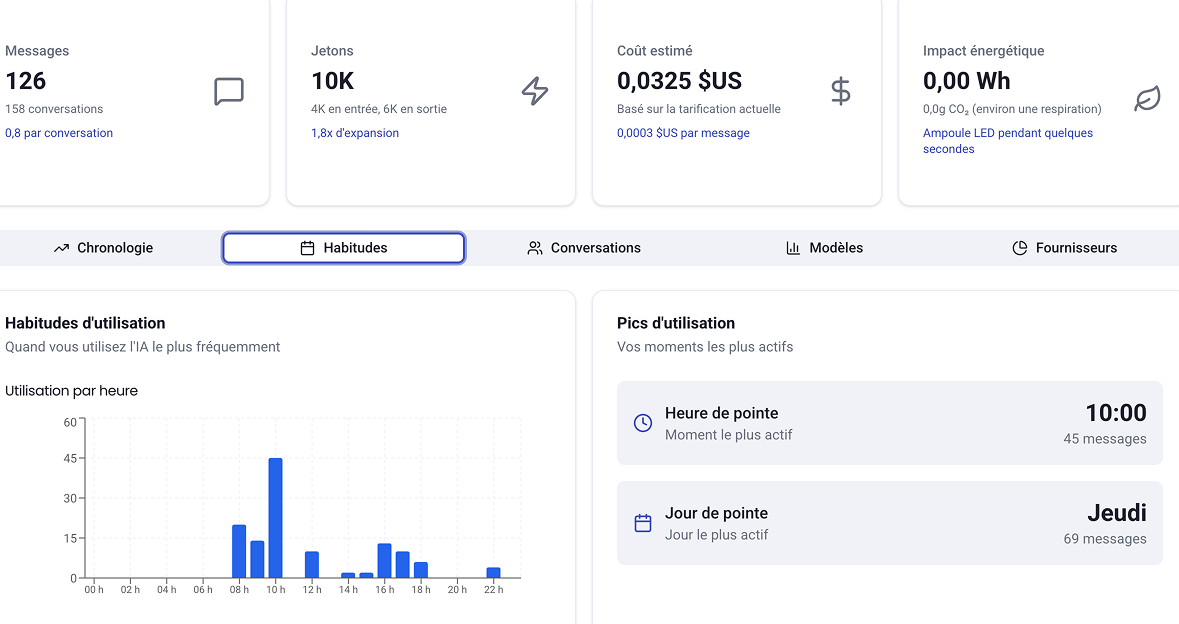
Task: Click the trending-line icon next to Chronologie
Action: click(63, 247)
